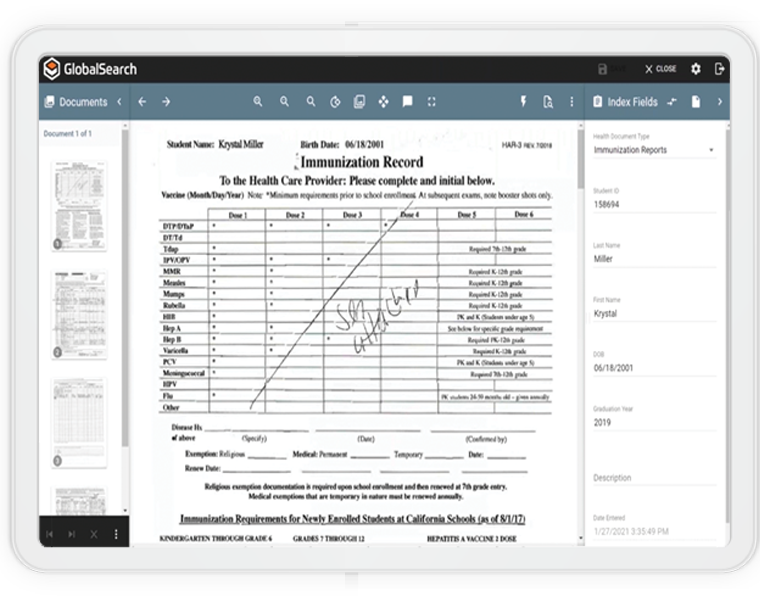This screenshot has height=599, width=760.
Task: Click the Index Fields swap arrows icon
Action: click(x=672, y=102)
